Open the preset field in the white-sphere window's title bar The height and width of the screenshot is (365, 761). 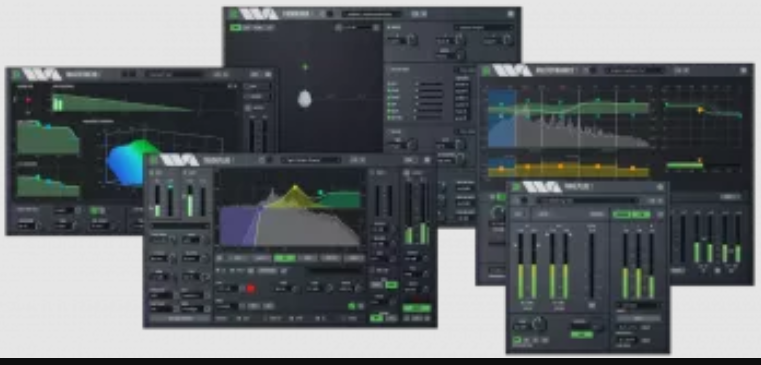click(x=371, y=14)
